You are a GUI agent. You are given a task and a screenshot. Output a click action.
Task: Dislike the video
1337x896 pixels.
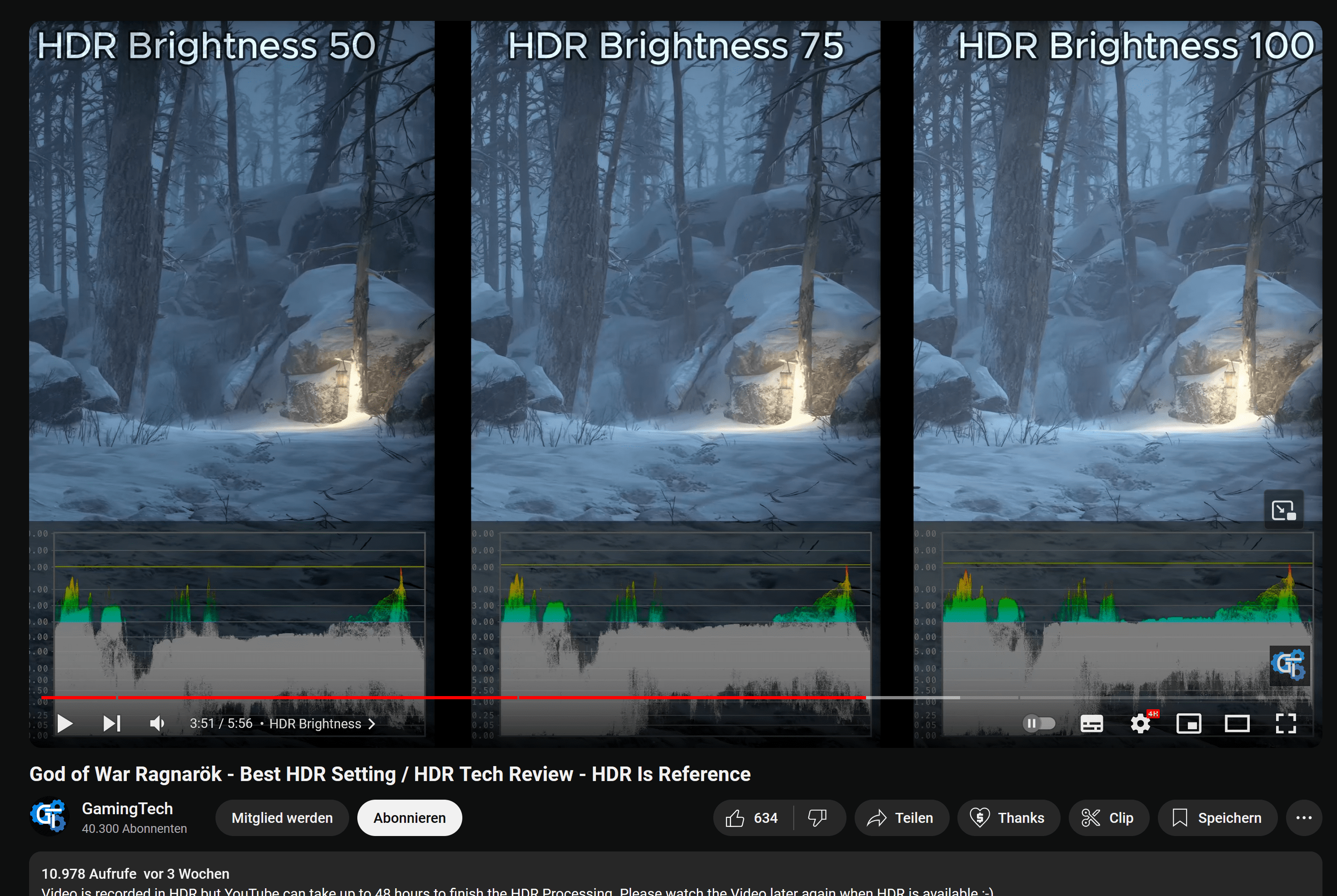click(818, 818)
